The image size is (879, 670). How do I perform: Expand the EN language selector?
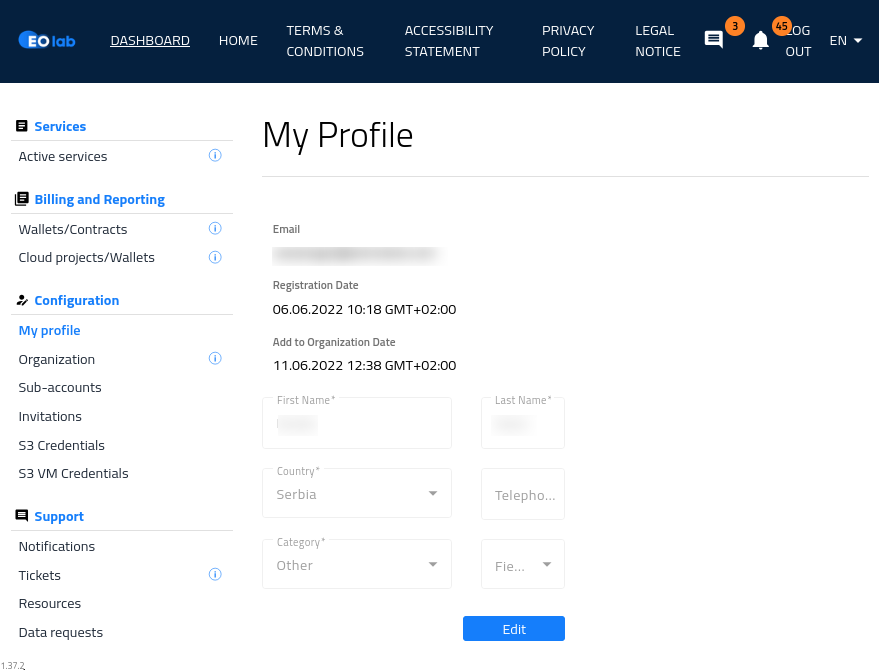tap(845, 41)
